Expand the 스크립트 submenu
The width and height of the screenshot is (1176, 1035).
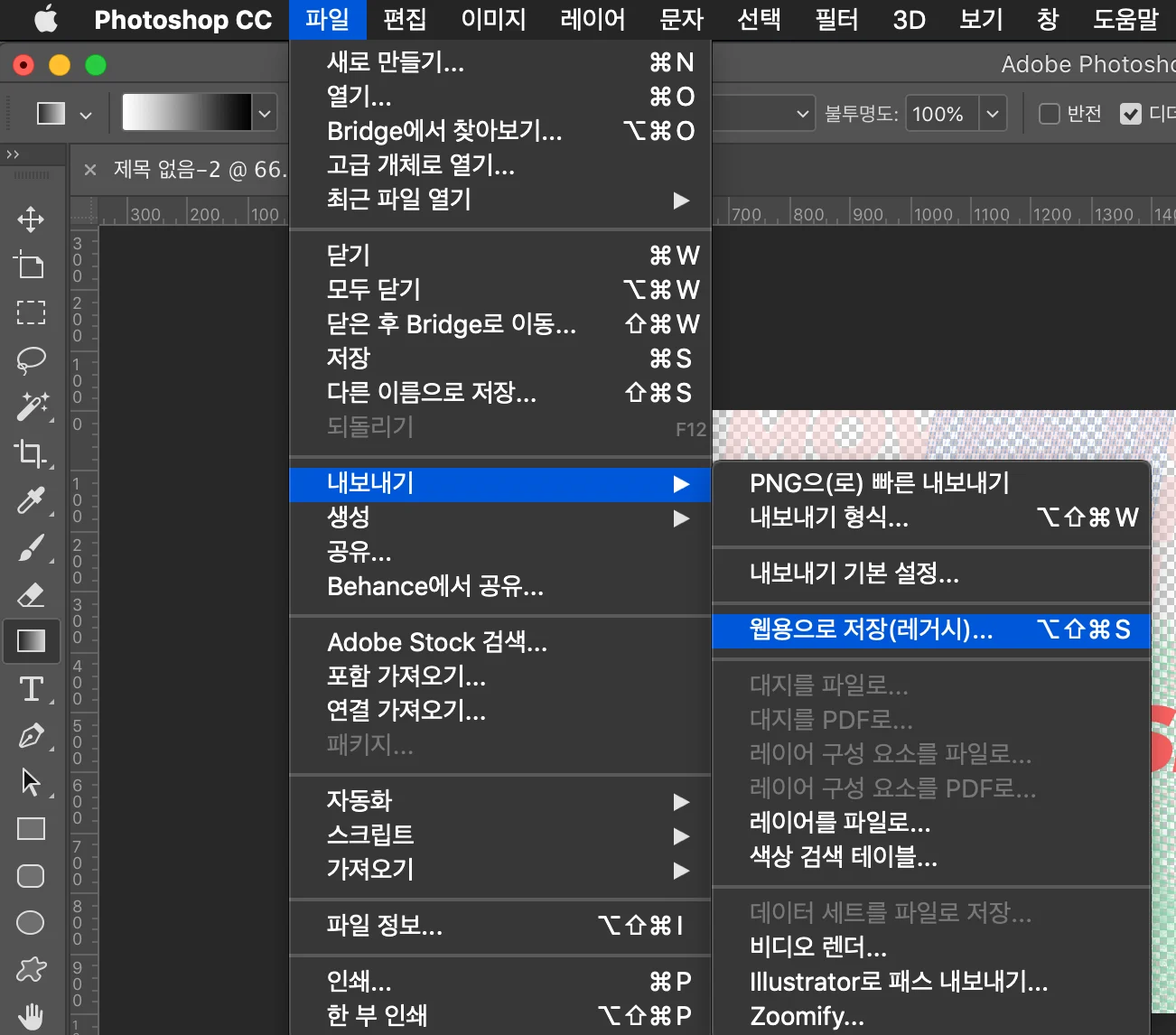(500, 835)
